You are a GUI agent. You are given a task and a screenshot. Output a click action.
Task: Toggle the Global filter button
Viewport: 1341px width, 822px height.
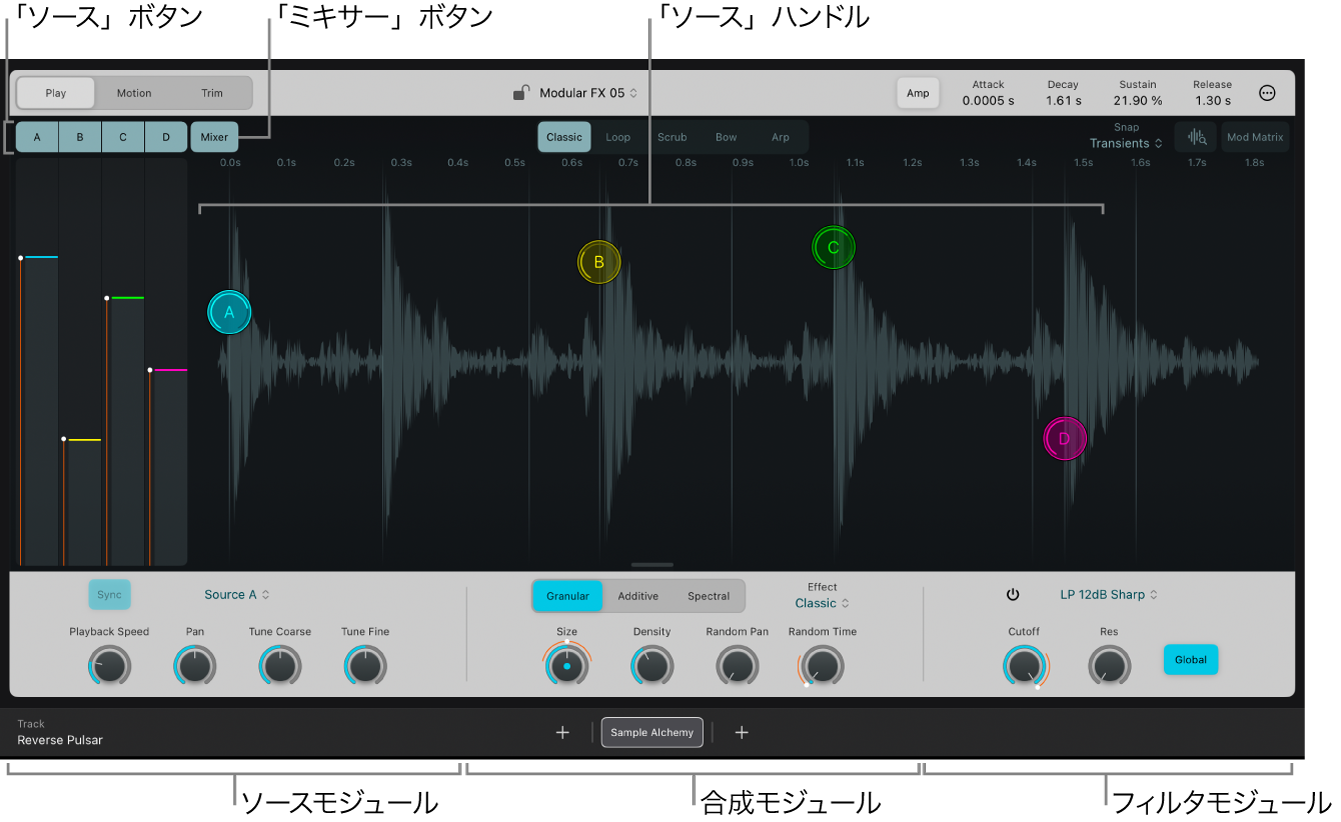[x=1191, y=660]
